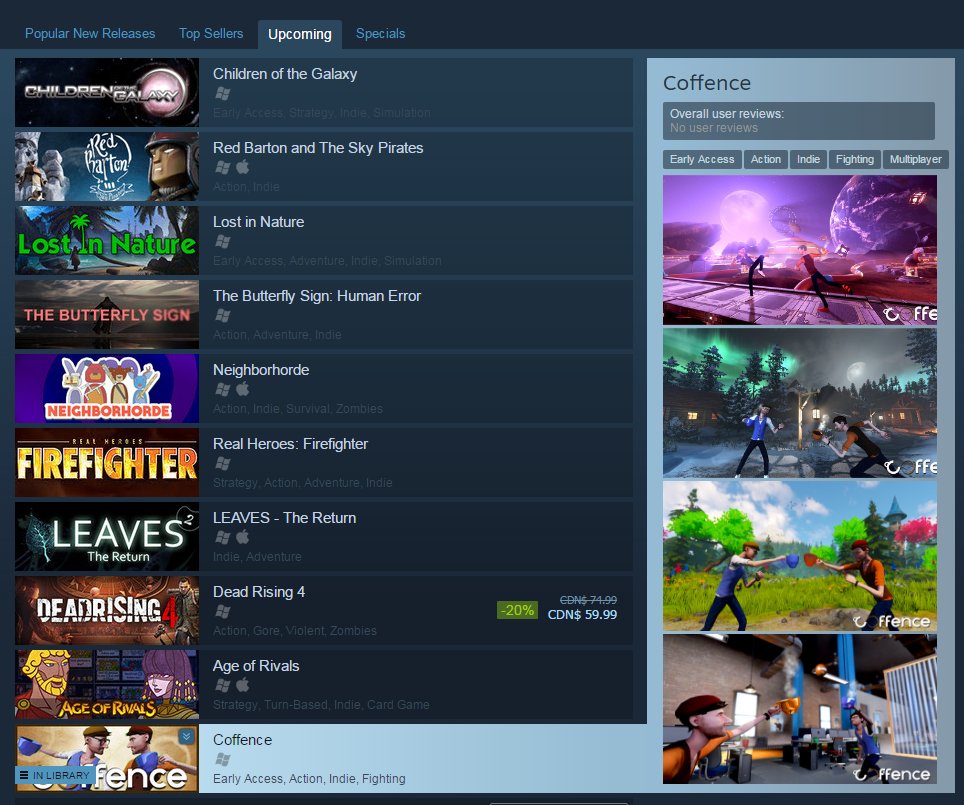Click the Age of Rivals title
This screenshot has height=805, width=964.
[256, 666]
